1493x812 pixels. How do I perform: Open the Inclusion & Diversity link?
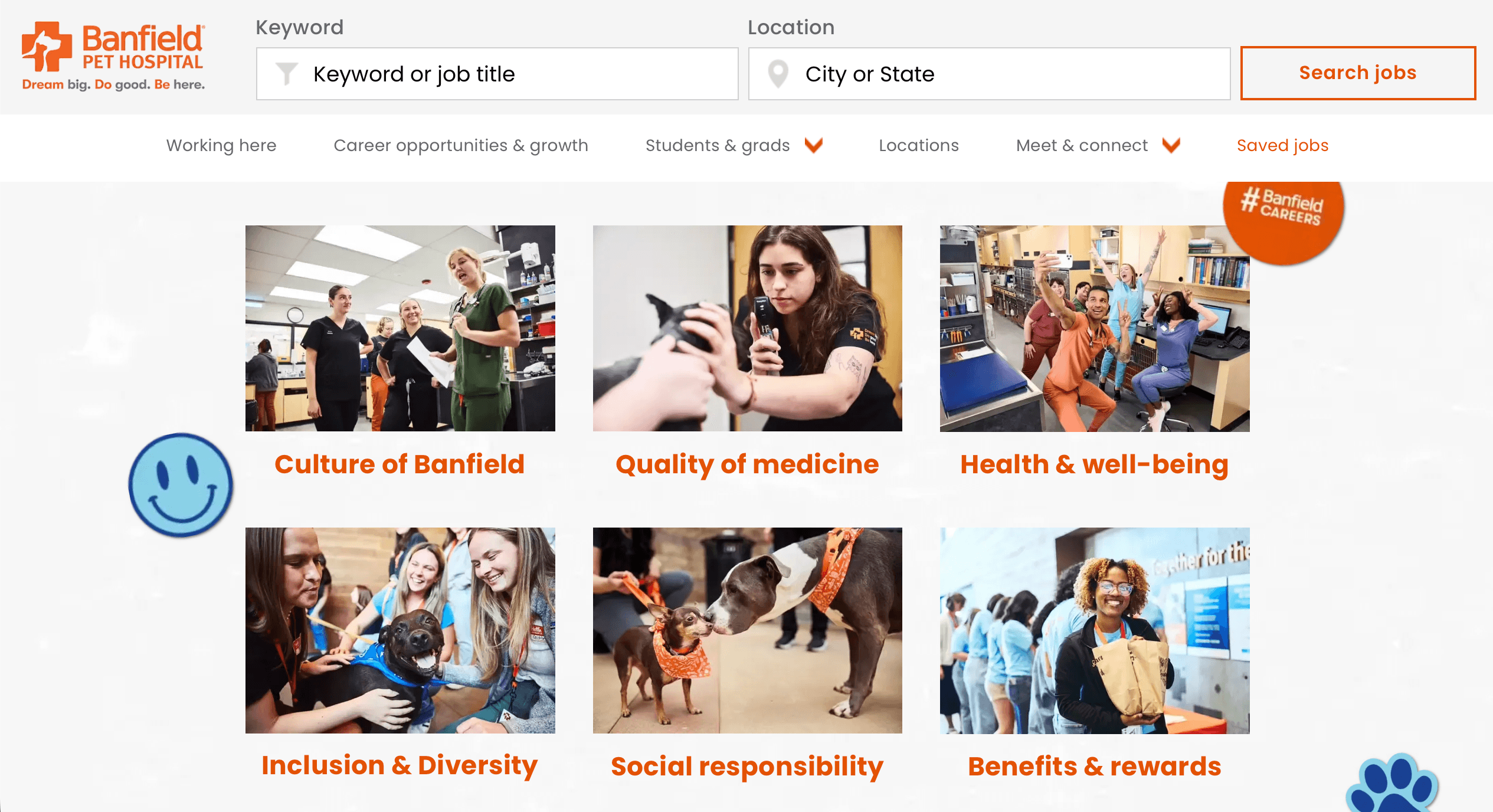(400, 765)
